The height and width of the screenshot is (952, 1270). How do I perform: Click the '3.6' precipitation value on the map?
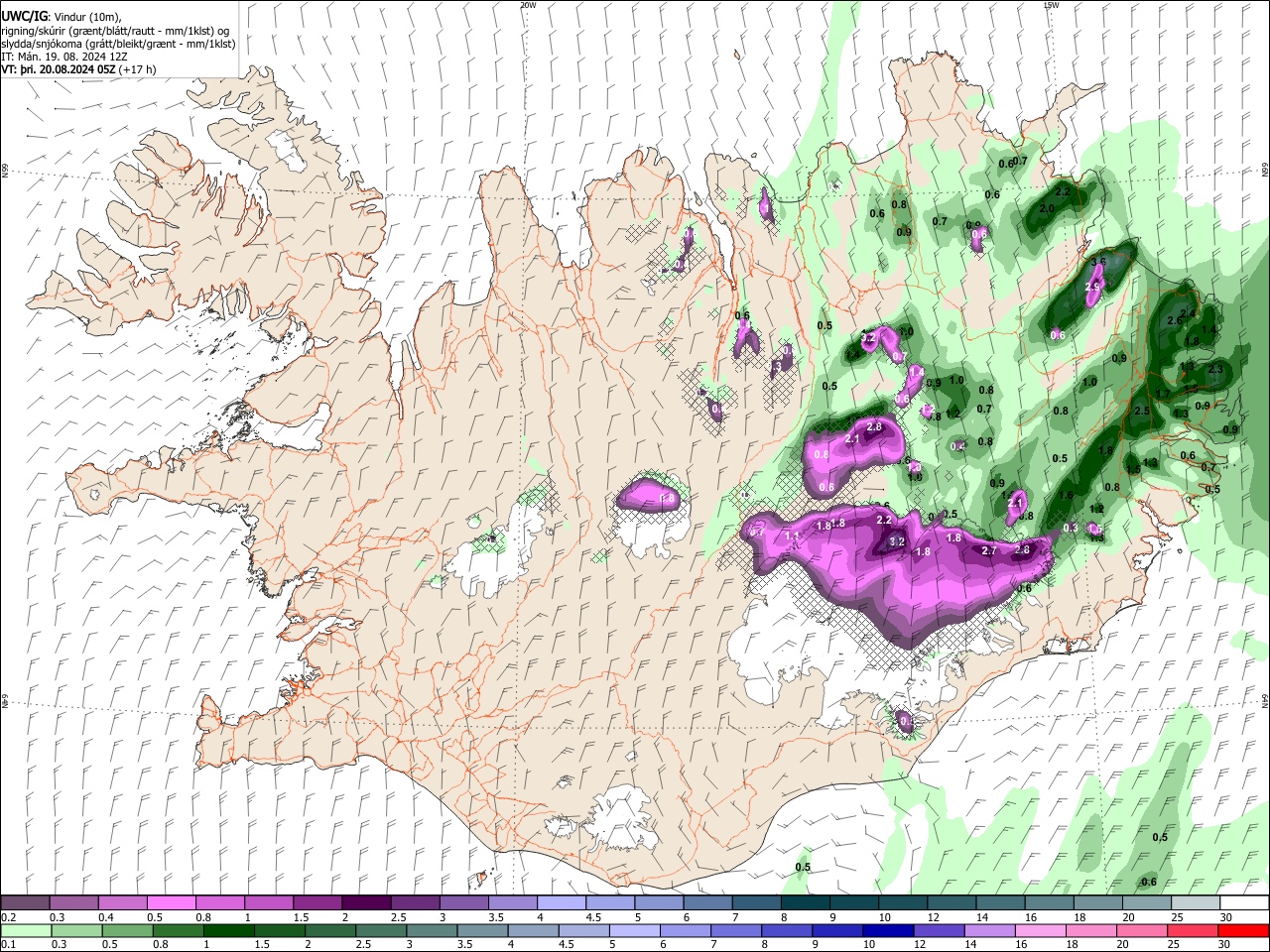coord(1097,262)
